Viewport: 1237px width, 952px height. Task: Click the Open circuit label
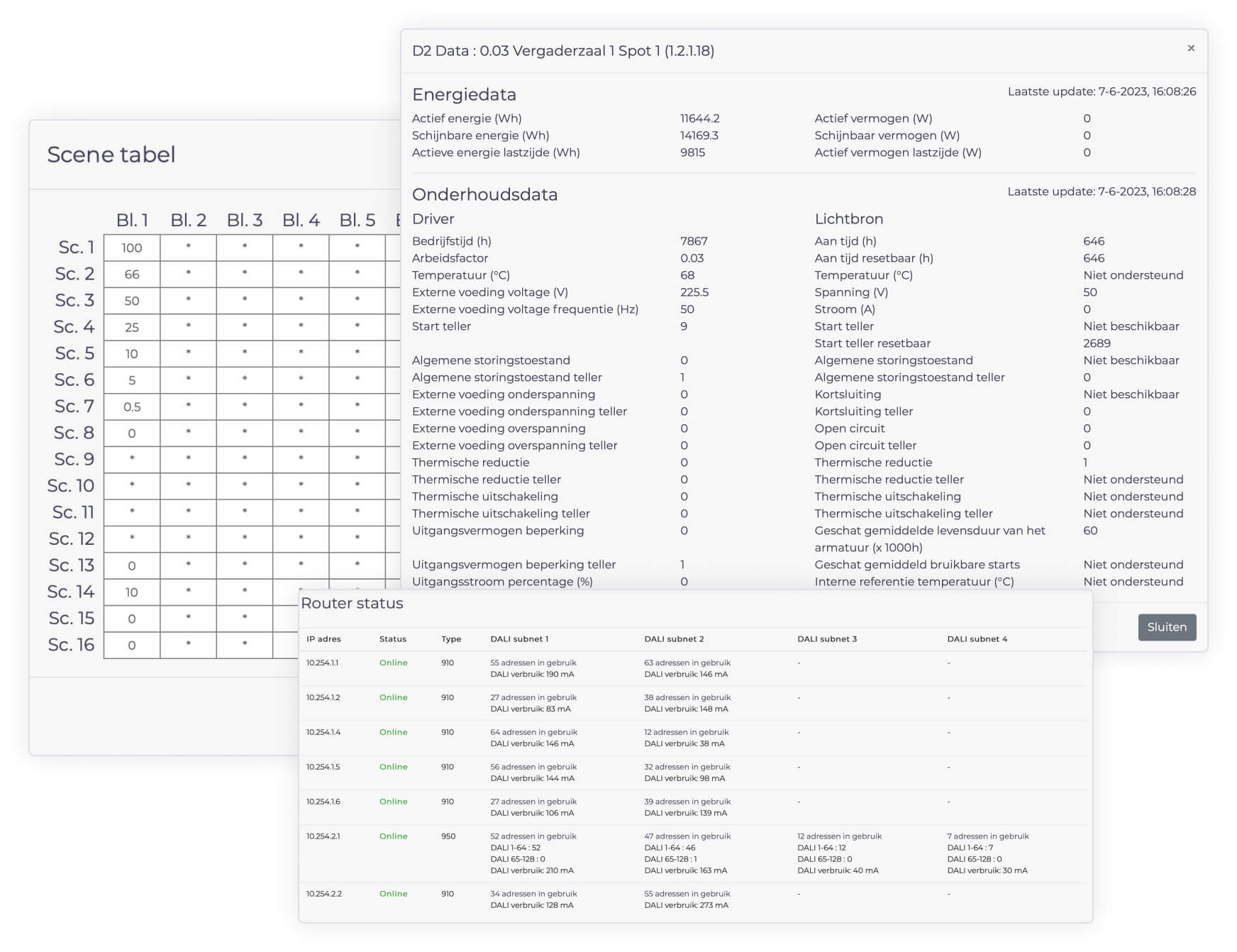click(850, 428)
